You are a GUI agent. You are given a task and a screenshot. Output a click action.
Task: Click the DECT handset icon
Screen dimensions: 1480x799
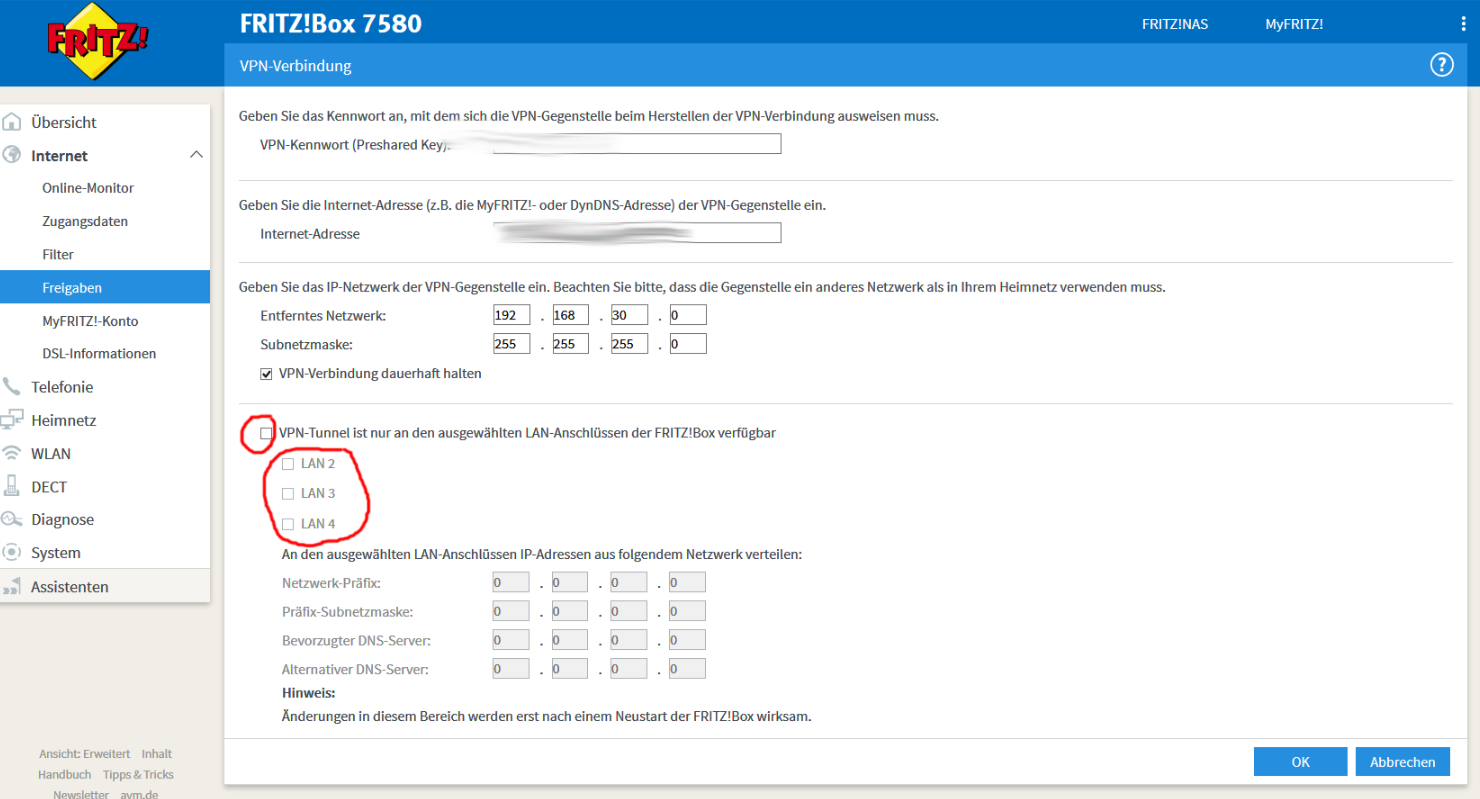[12, 486]
